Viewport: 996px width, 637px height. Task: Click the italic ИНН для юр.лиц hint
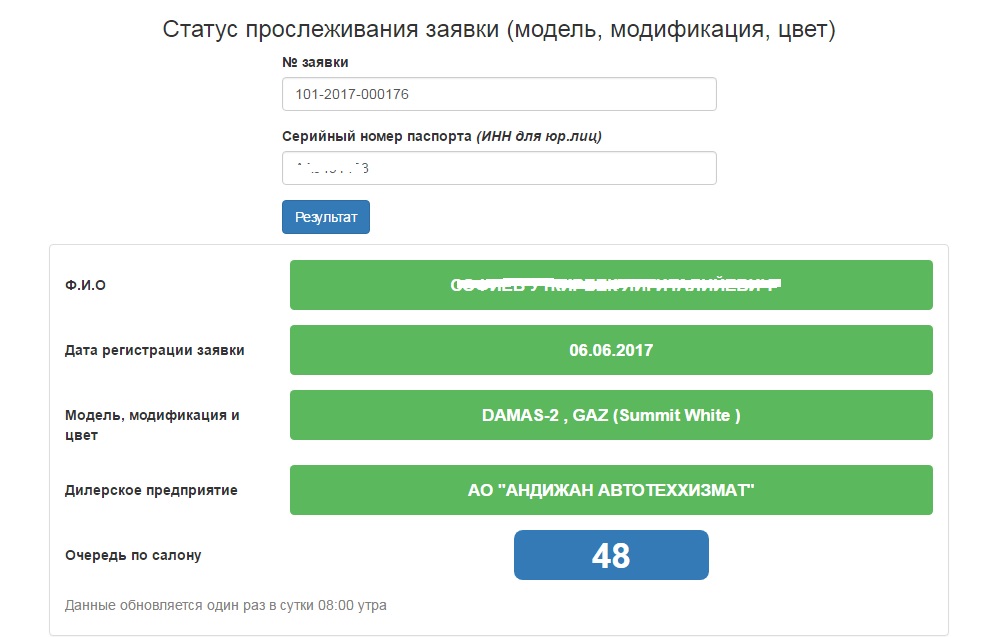(x=539, y=136)
